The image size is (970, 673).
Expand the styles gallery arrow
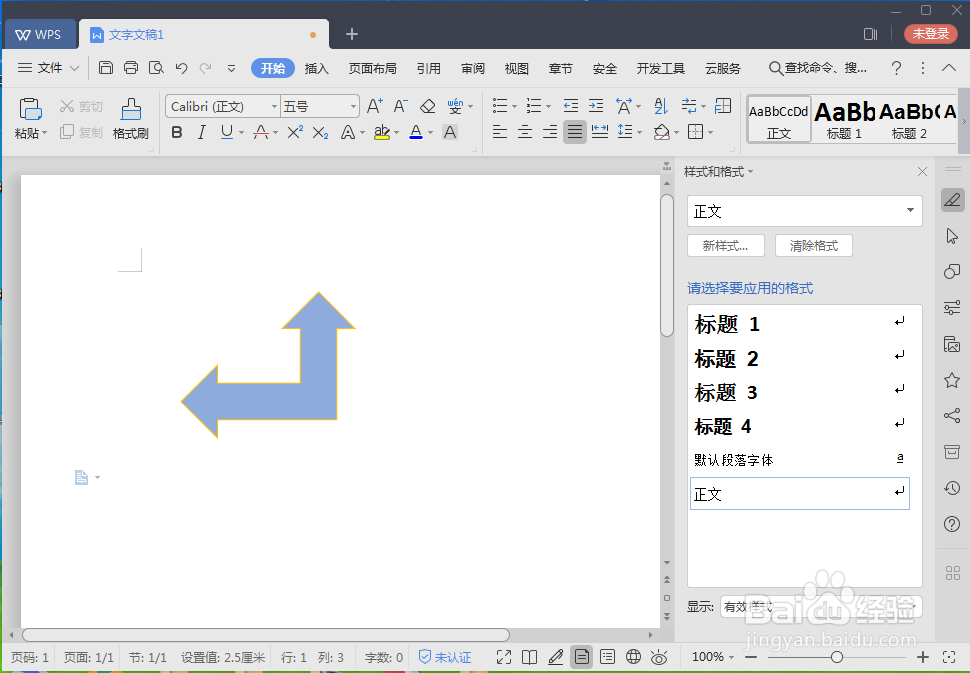point(964,121)
